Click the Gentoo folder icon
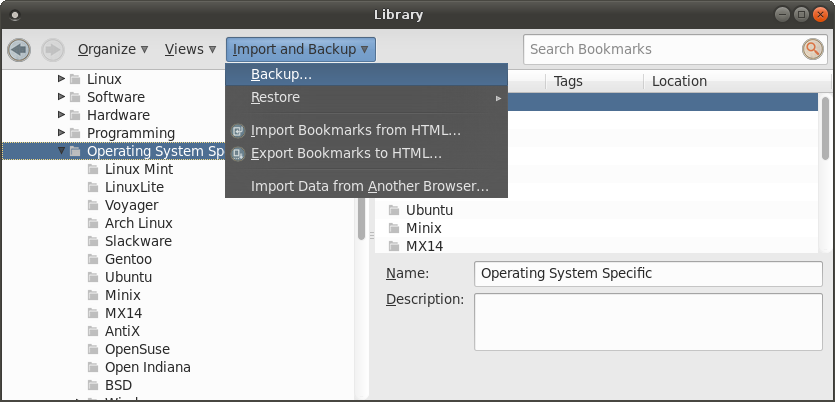 93,259
